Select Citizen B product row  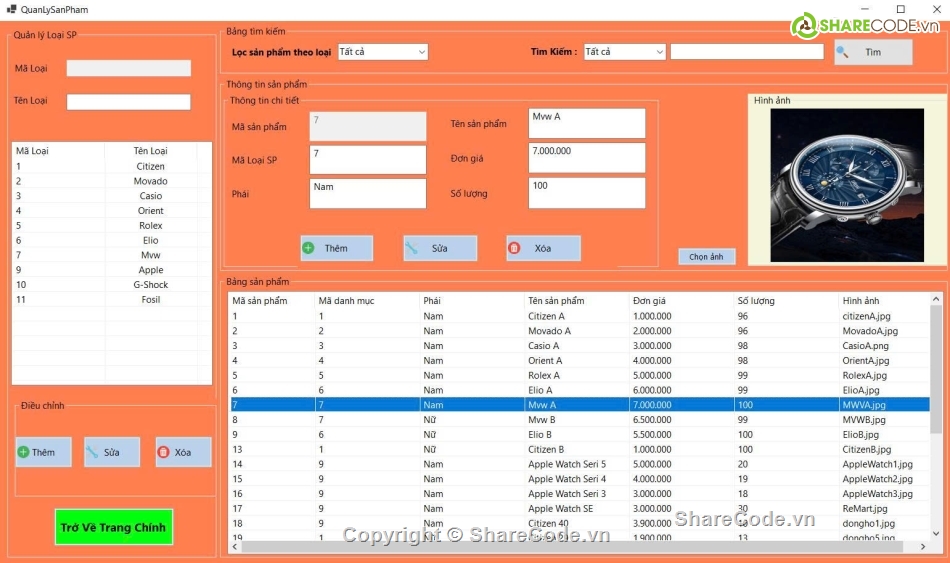pyautogui.click(x=579, y=450)
